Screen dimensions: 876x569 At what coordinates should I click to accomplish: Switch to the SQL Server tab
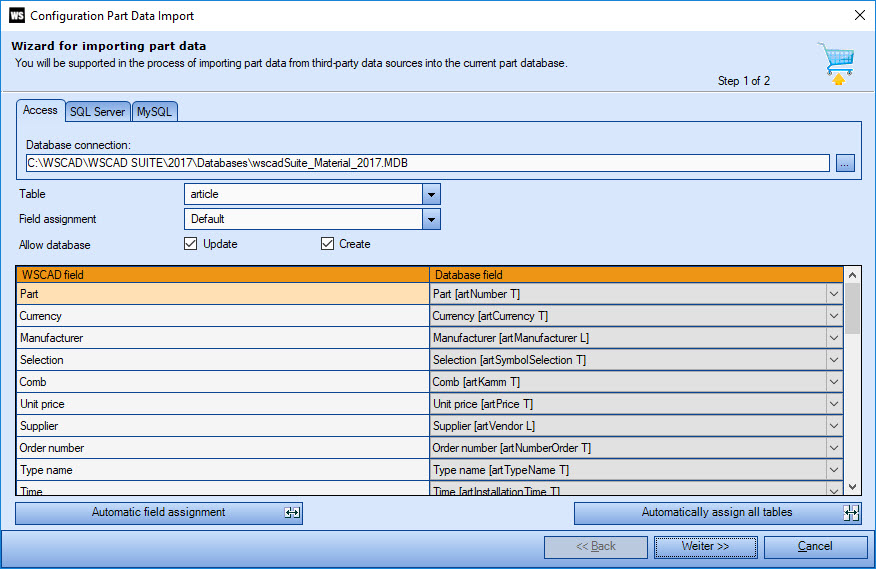[97, 112]
